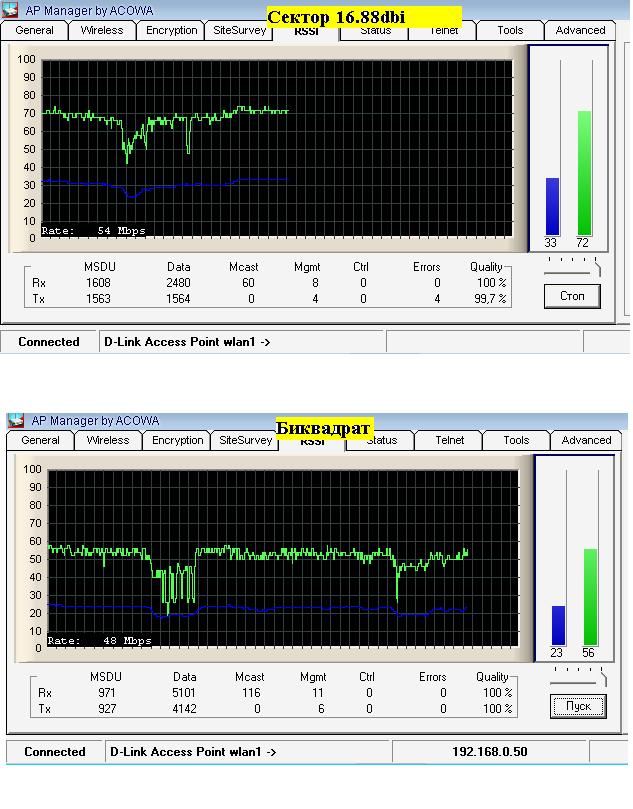Click the green signal bar labeled 72
633x809 pixels.
pyautogui.click(x=585, y=173)
